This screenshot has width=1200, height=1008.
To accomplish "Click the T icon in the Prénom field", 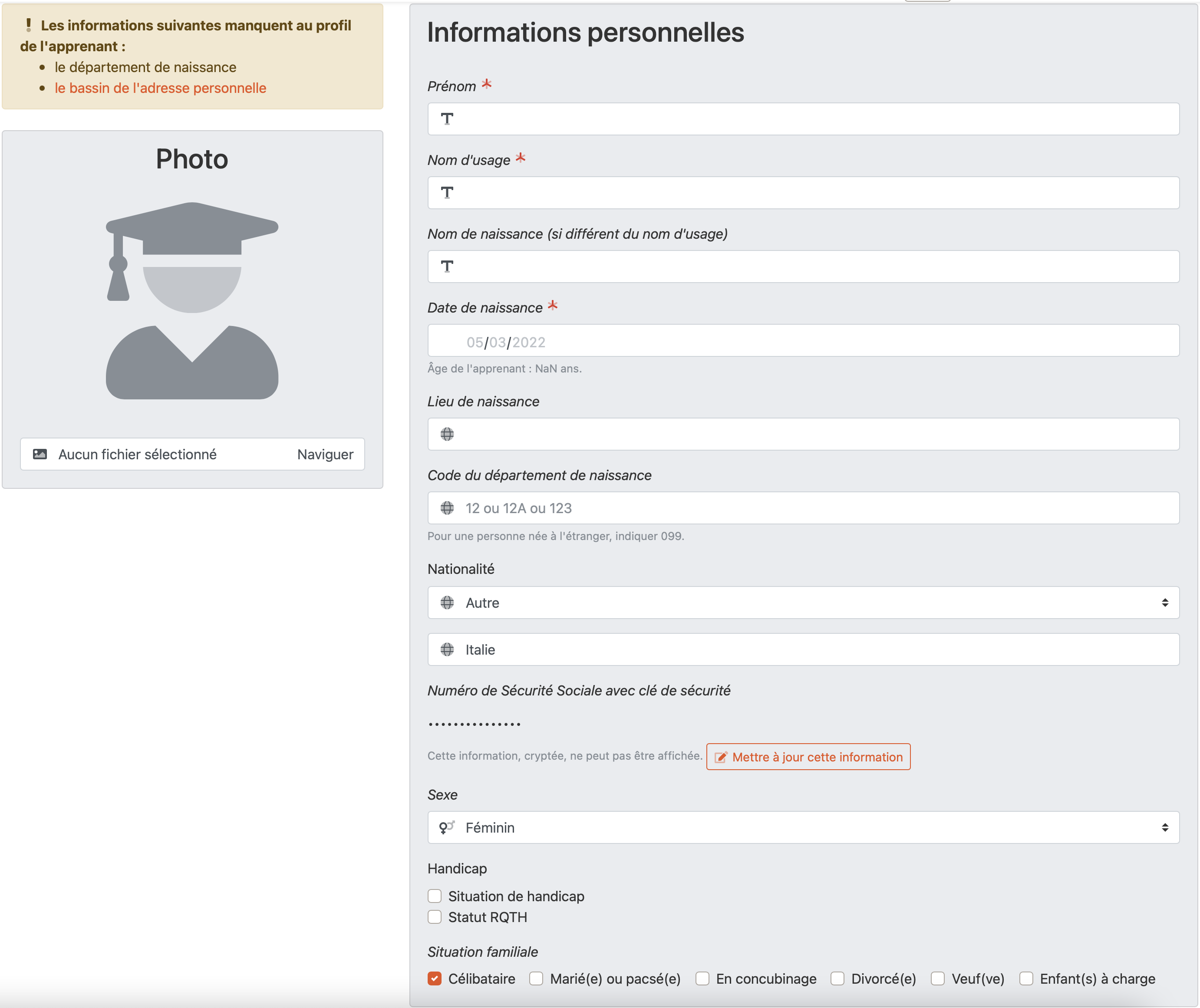I will point(448,119).
